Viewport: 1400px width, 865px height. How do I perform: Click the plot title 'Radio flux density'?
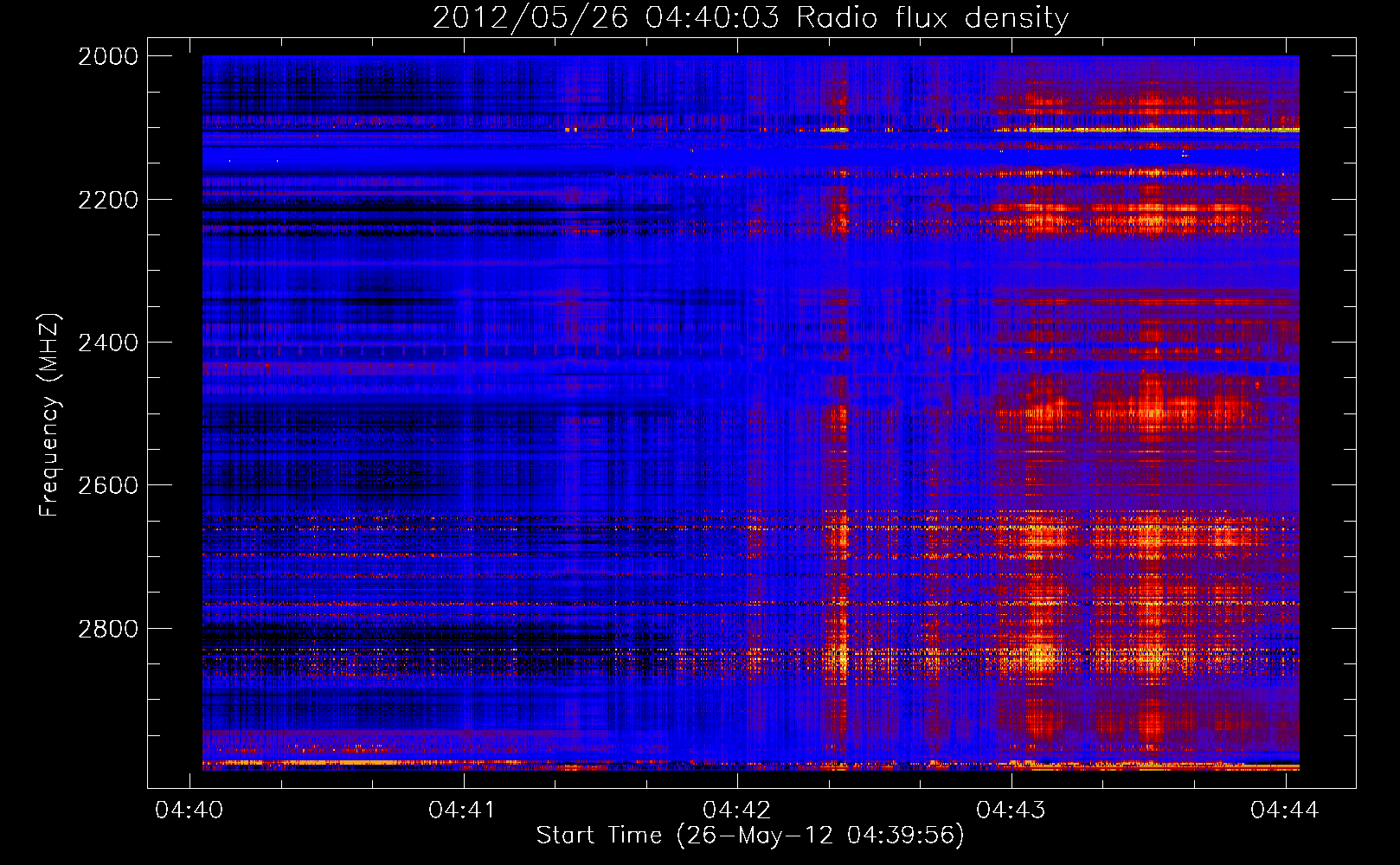pos(933,18)
